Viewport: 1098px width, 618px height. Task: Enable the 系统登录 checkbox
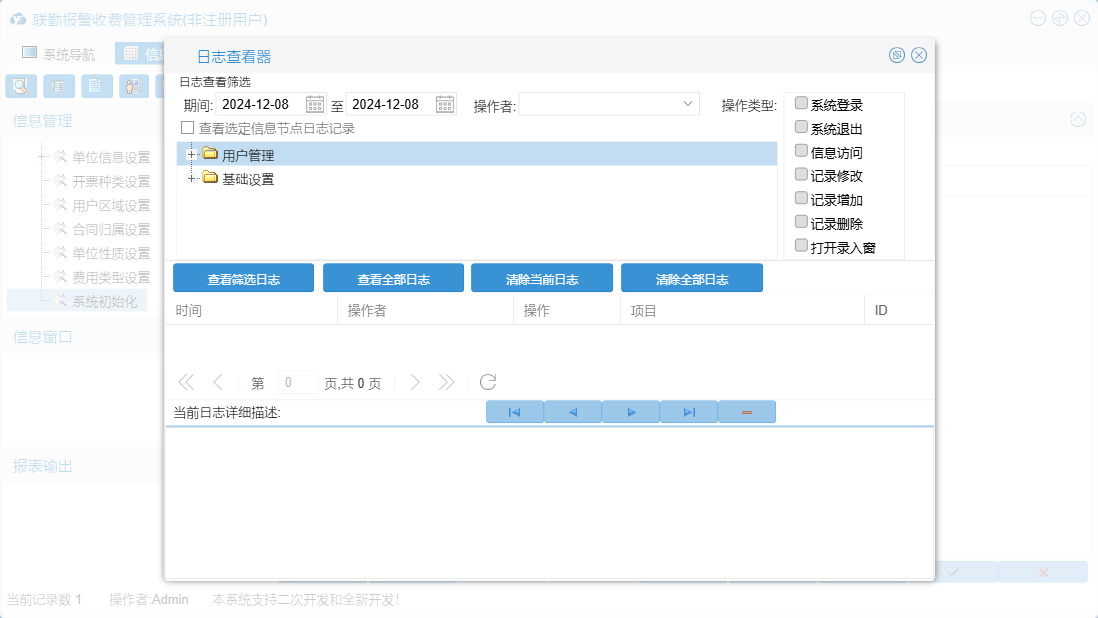pyautogui.click(x=801, y=104)
